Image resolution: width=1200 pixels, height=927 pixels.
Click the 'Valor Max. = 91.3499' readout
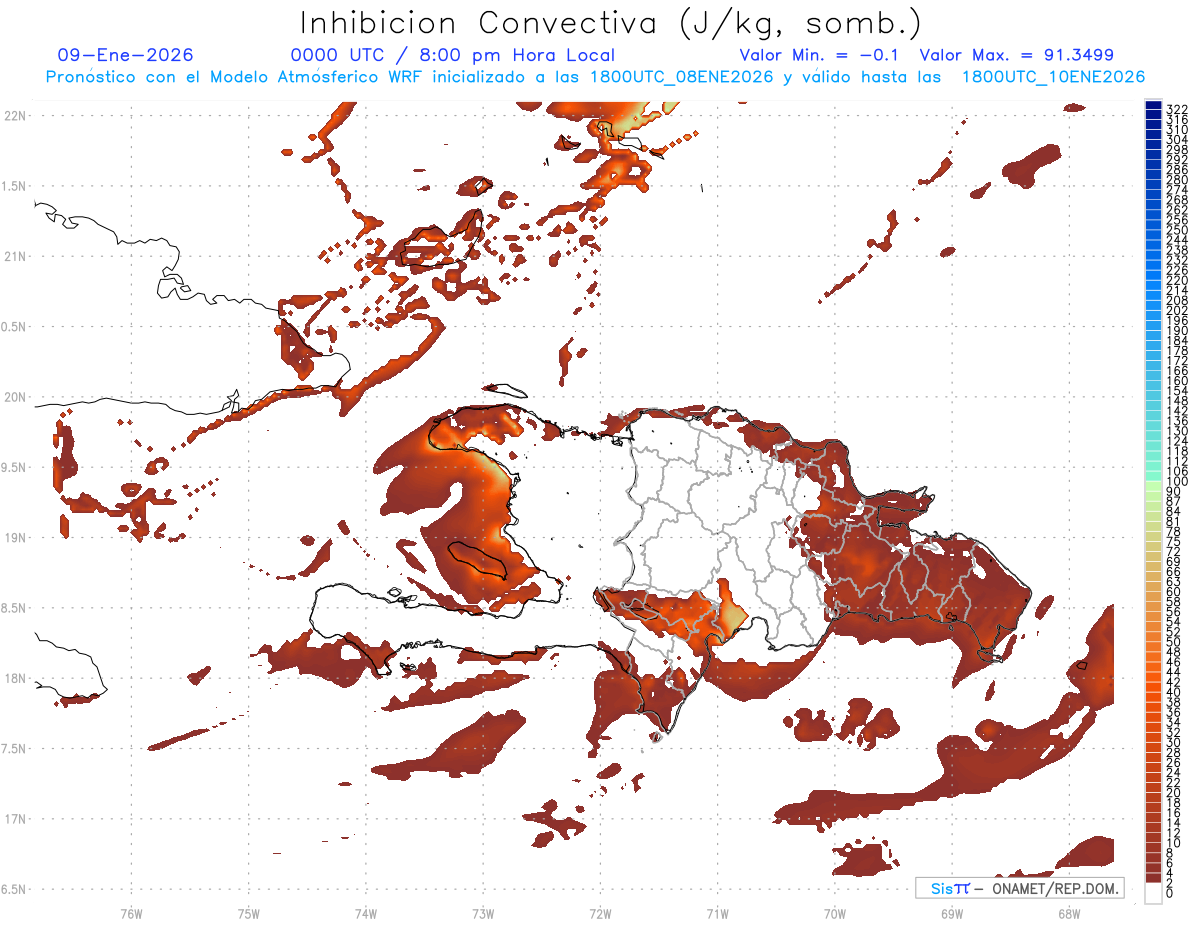(x=1016, y=56)
